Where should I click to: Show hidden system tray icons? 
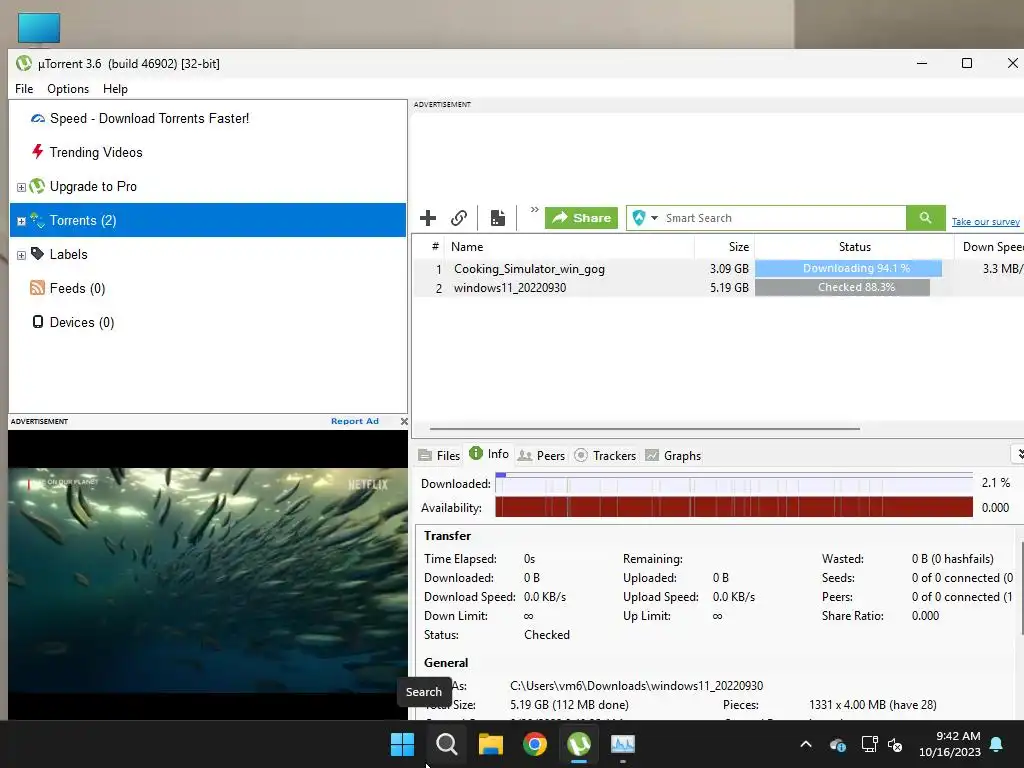pyautogui.click(x=806, y=744)
